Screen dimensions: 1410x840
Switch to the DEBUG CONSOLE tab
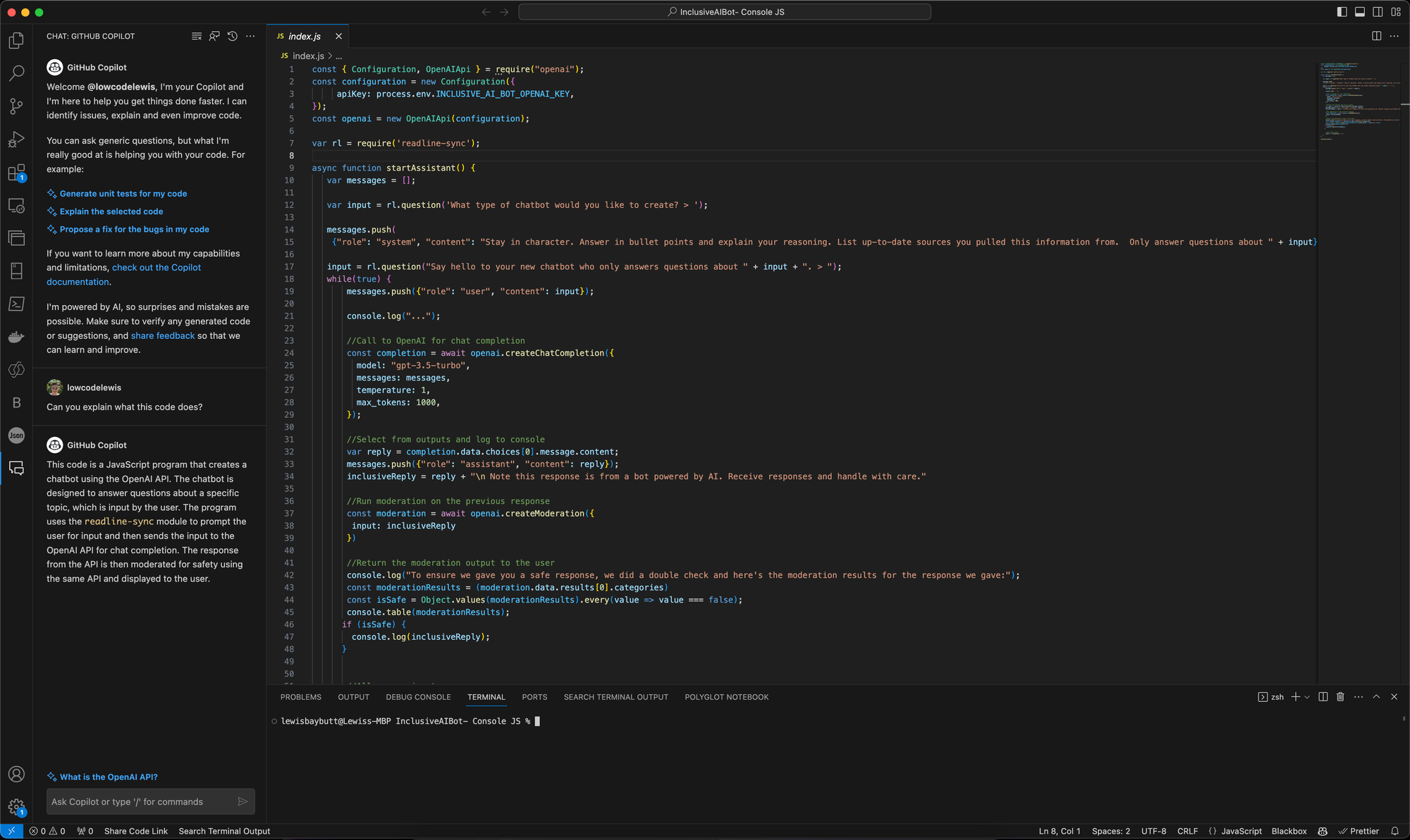(418, 697)
